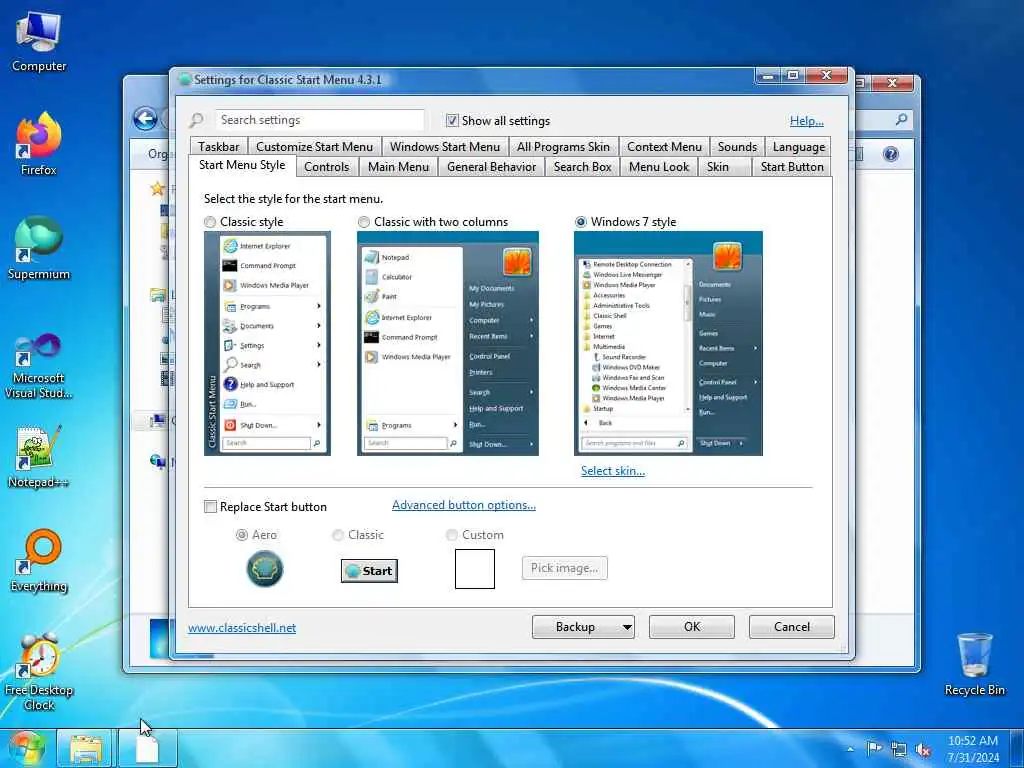The height and width of the screenshot is (768, 1024).
Task: Click the OK button
Action: pyautogui.click(x=692, y=627)
